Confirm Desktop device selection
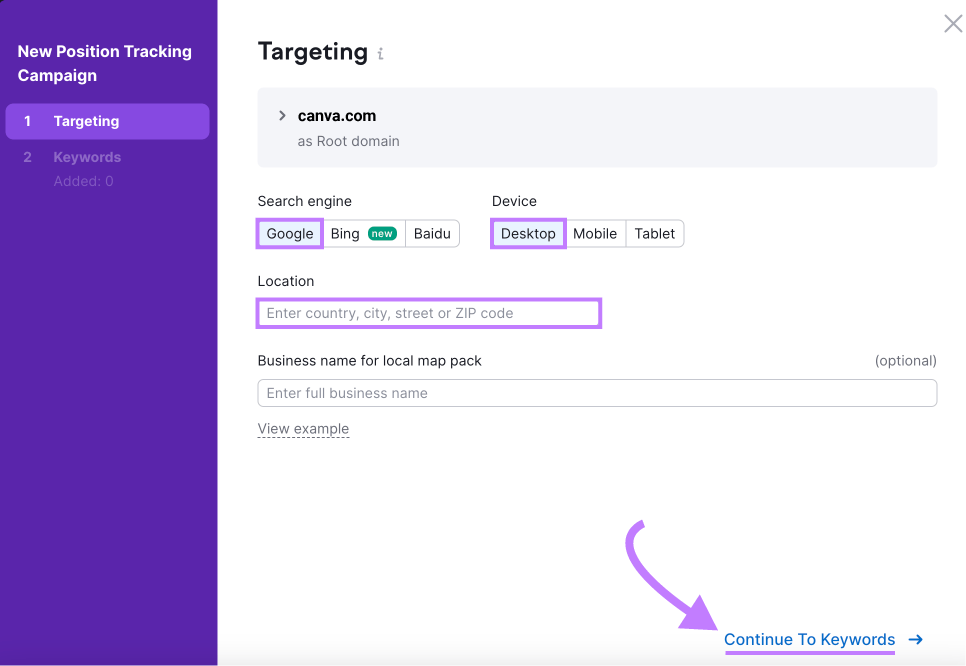The height and width of the screenshot is (666, 966). click(527, 233)
